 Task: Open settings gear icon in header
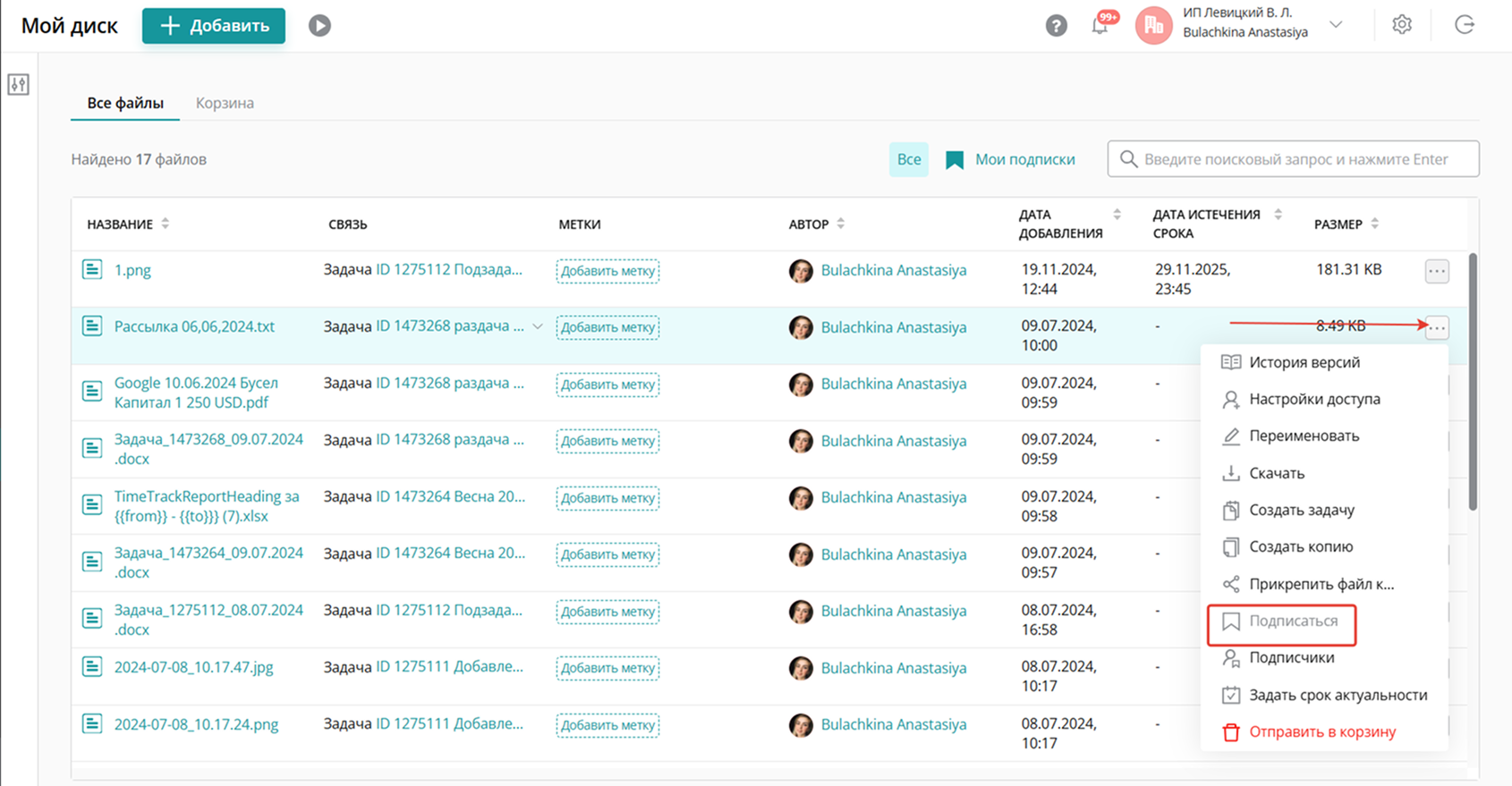[1401, 25]
